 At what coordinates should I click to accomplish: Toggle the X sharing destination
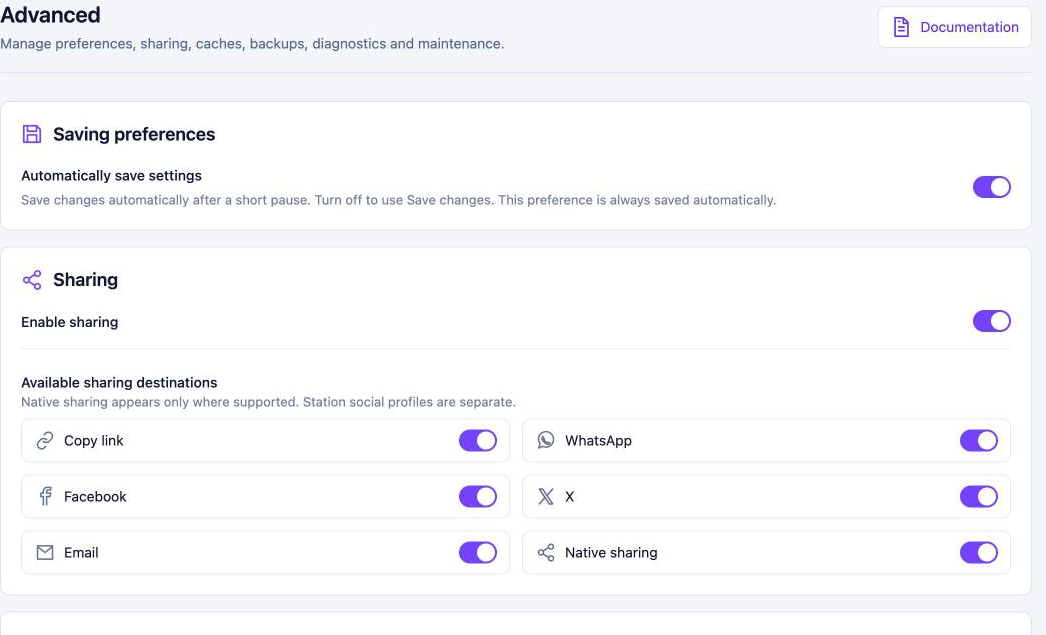(979, 496)
